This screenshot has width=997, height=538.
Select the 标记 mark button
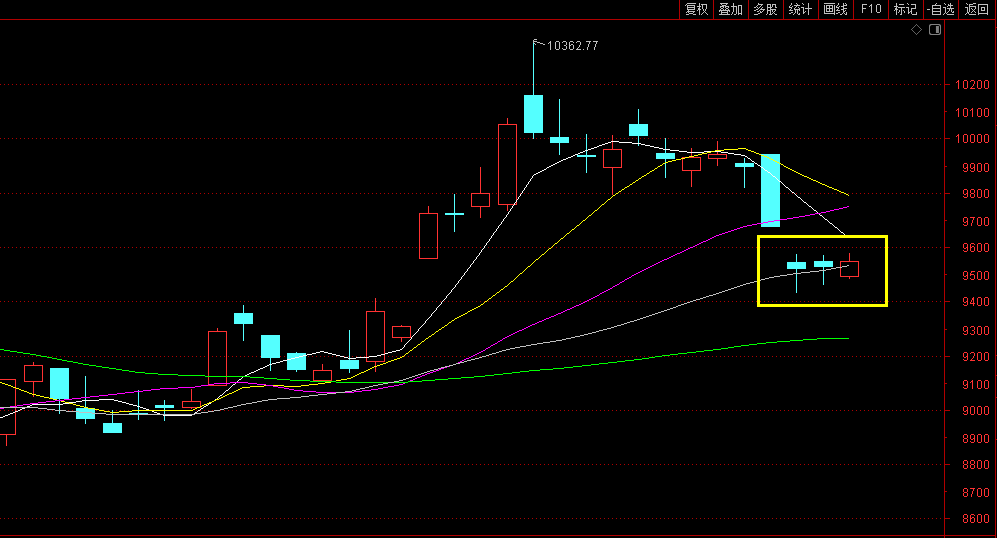[x=905, y=9]
